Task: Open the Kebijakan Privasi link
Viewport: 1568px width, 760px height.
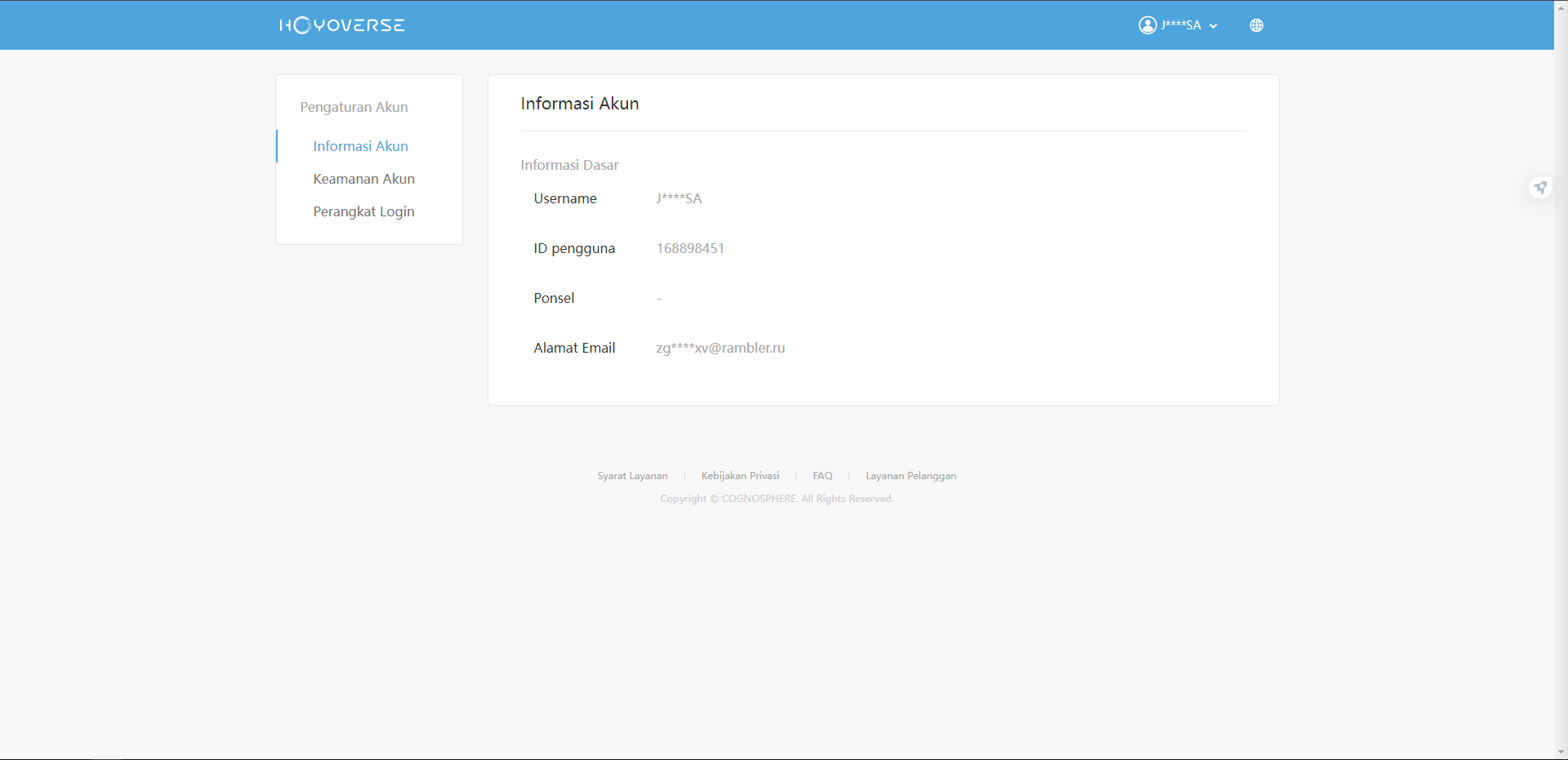Action: click(x=740, y=476)
